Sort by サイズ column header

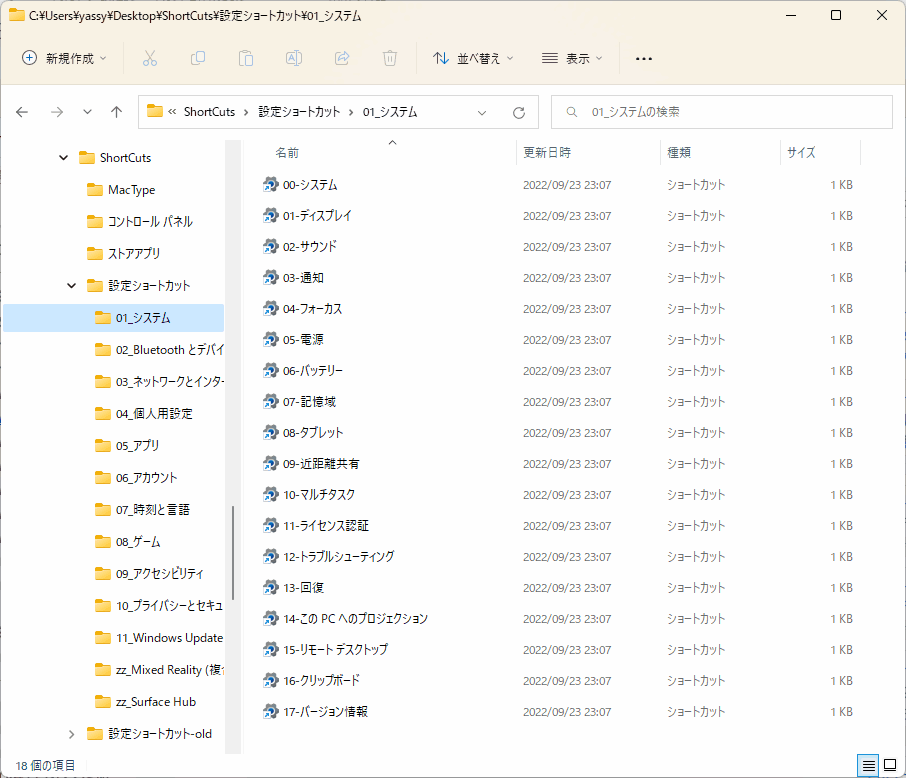(801, 153)
